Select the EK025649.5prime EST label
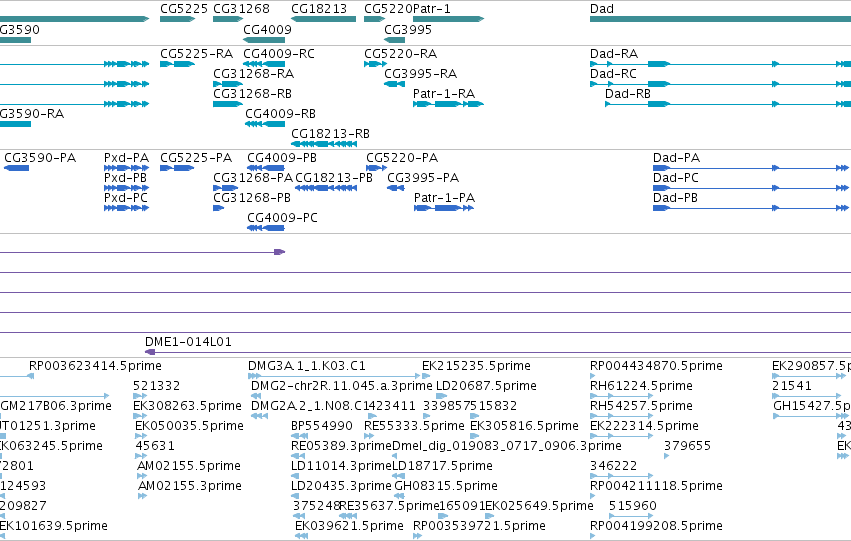 click(x=539, y=506)
